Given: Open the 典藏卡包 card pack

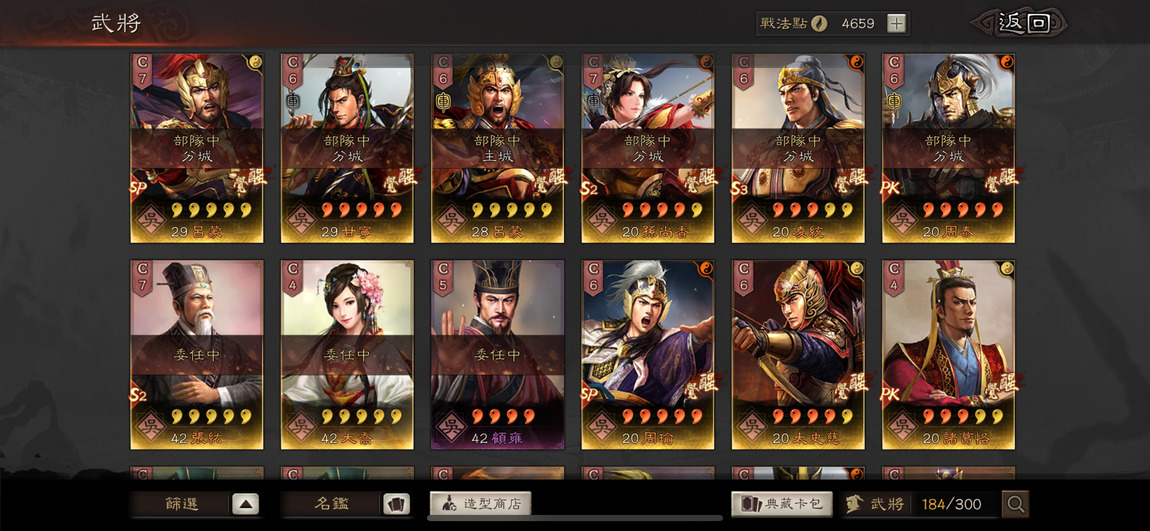Looking at the screenshot, I should 782,504.
